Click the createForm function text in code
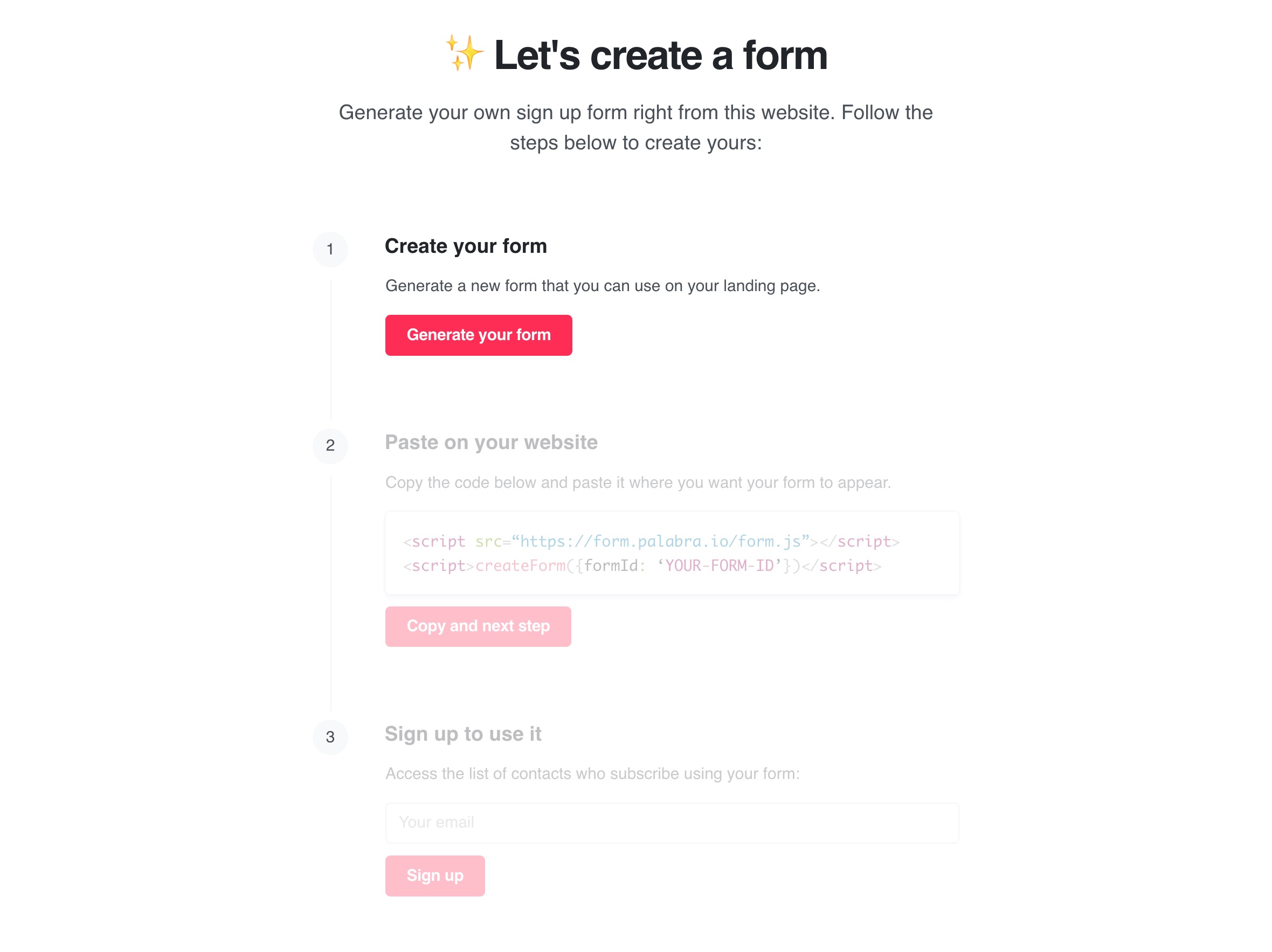The height and width of the screenshot is (952, 1272). tap(521, 566)
